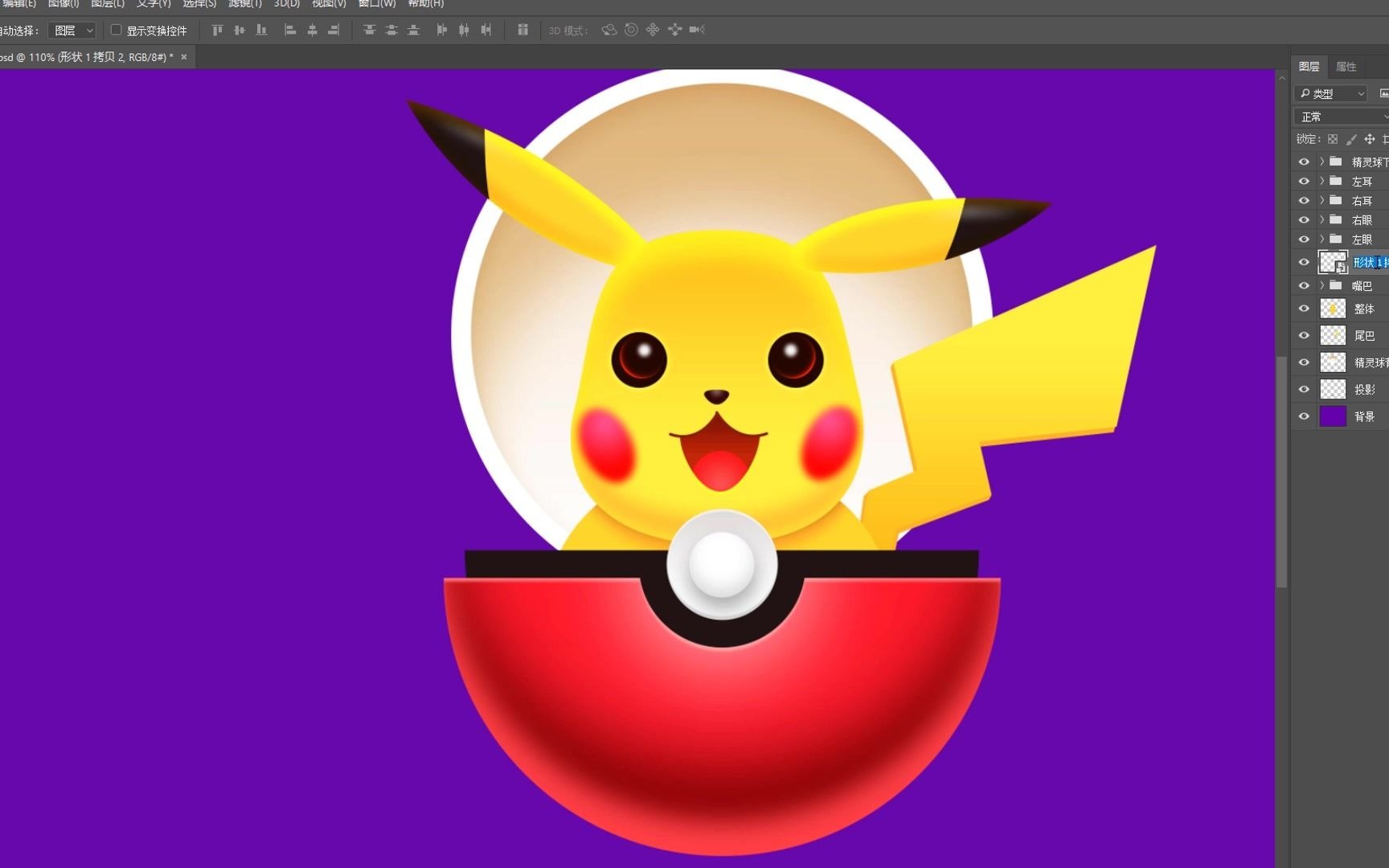Click the pixel layer filter icon
The width and height of the screenshot is (1389, 868).
(x=1383, y=93)
